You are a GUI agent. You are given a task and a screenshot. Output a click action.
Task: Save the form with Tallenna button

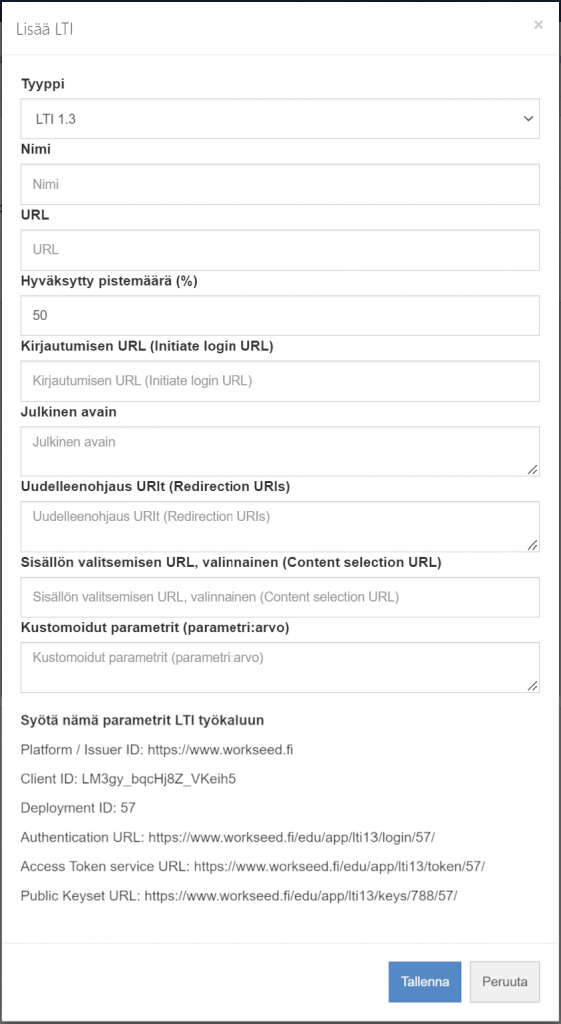click(425, 982)
